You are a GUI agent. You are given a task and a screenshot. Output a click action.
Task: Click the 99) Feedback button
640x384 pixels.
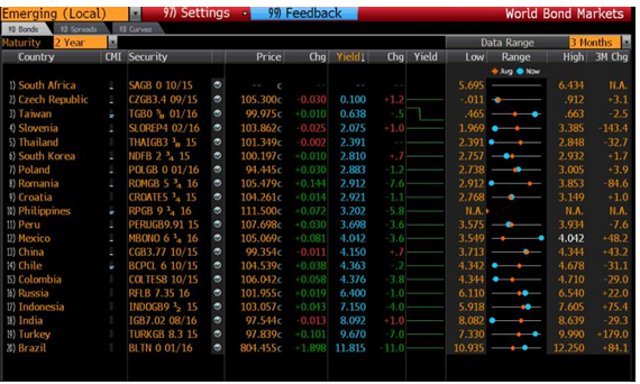click(304, 13)
